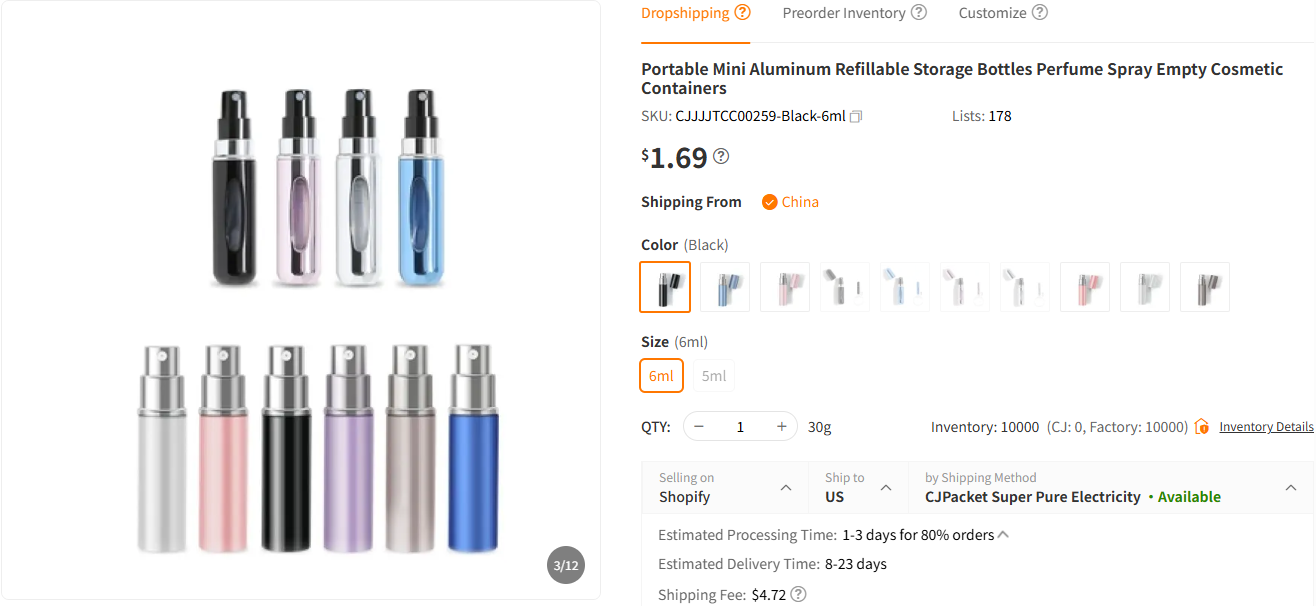The height and width of the screenshot is (606, 1316).
Task: Click the orange China verified checkmark icon
Action: [768, 201]
